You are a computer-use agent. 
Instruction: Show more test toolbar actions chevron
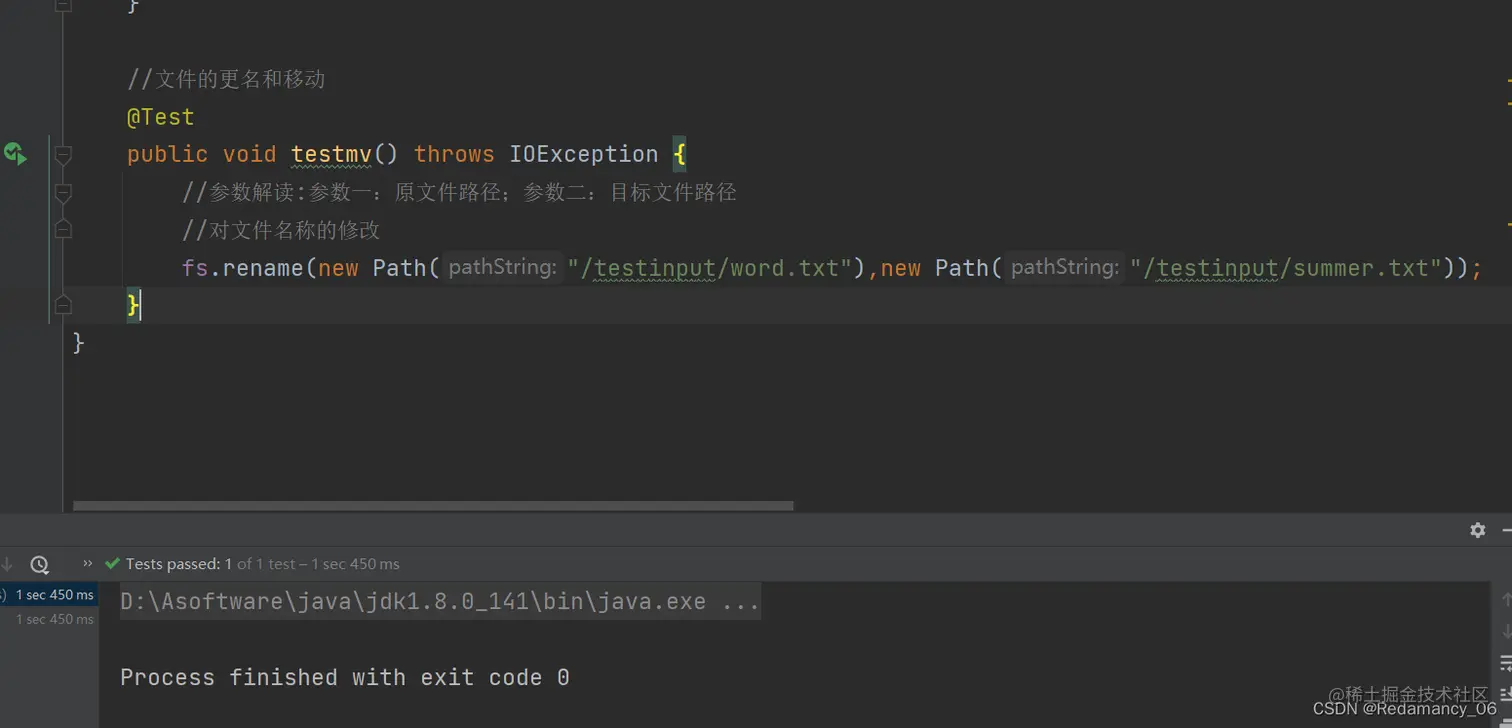(87, 563)
